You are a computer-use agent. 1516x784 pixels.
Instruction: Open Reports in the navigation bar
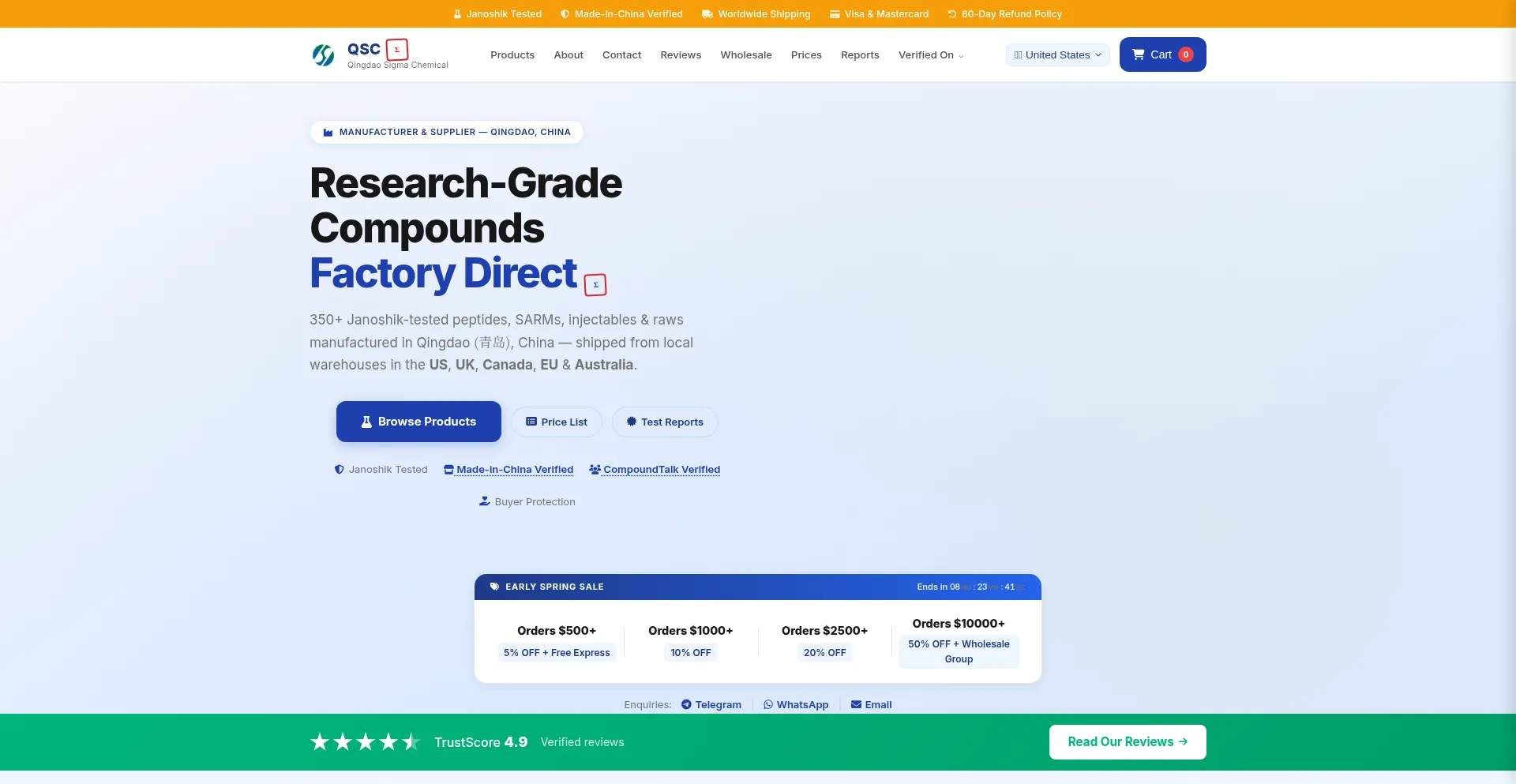[x=860, y=54]
